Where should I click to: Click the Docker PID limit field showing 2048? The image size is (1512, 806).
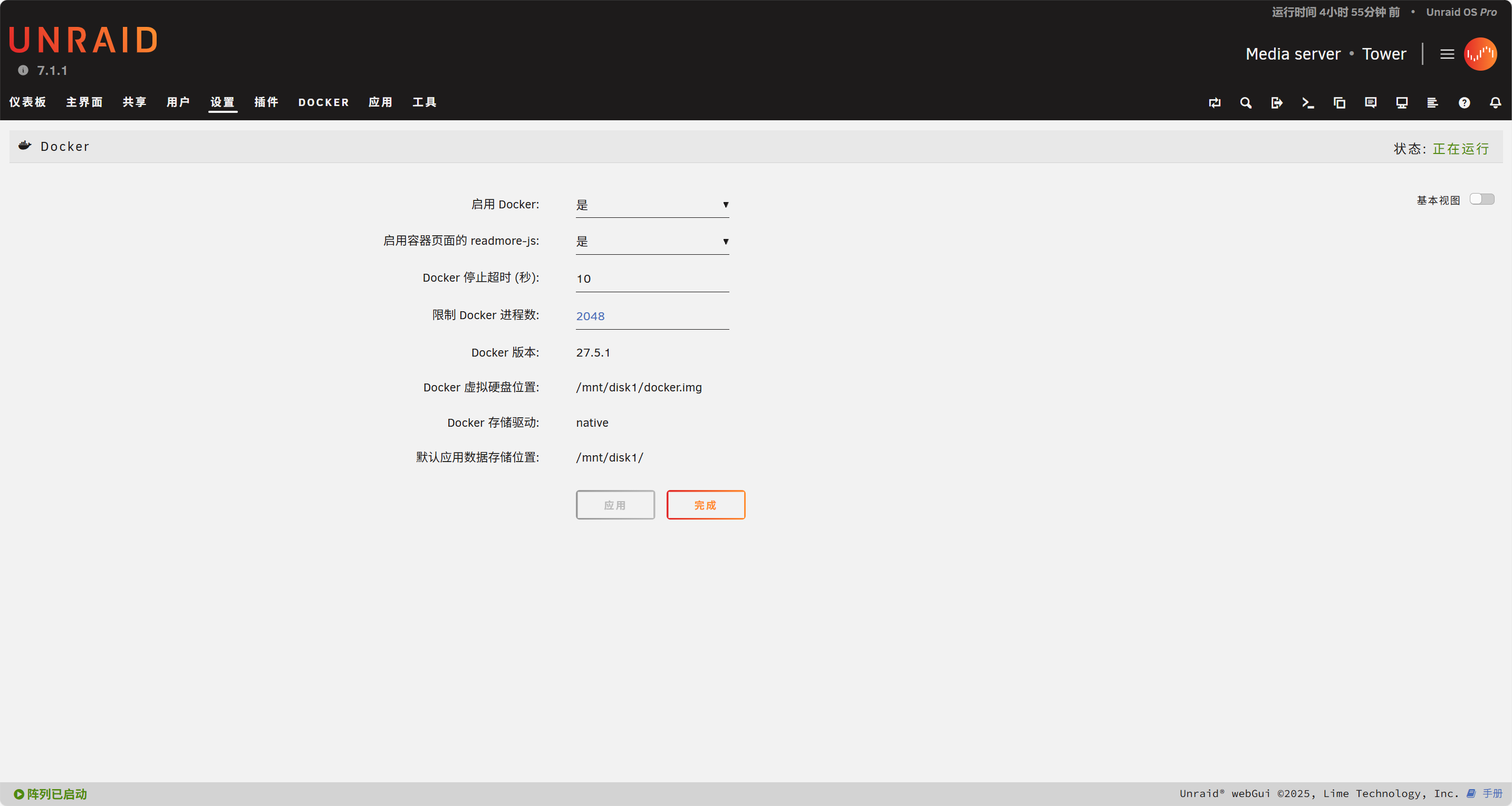click(651, 316)
